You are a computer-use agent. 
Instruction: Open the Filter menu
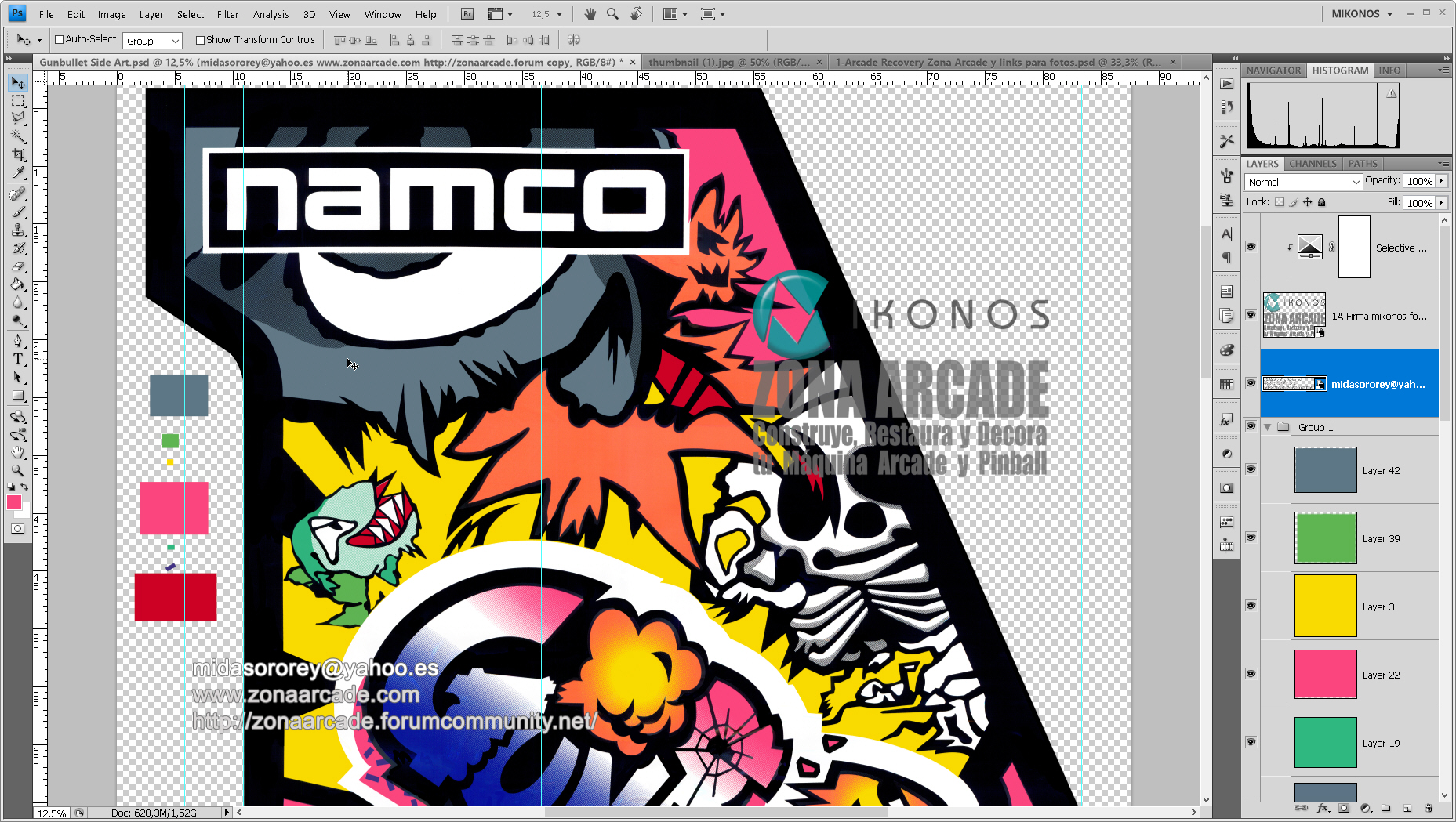pos(227,14)
